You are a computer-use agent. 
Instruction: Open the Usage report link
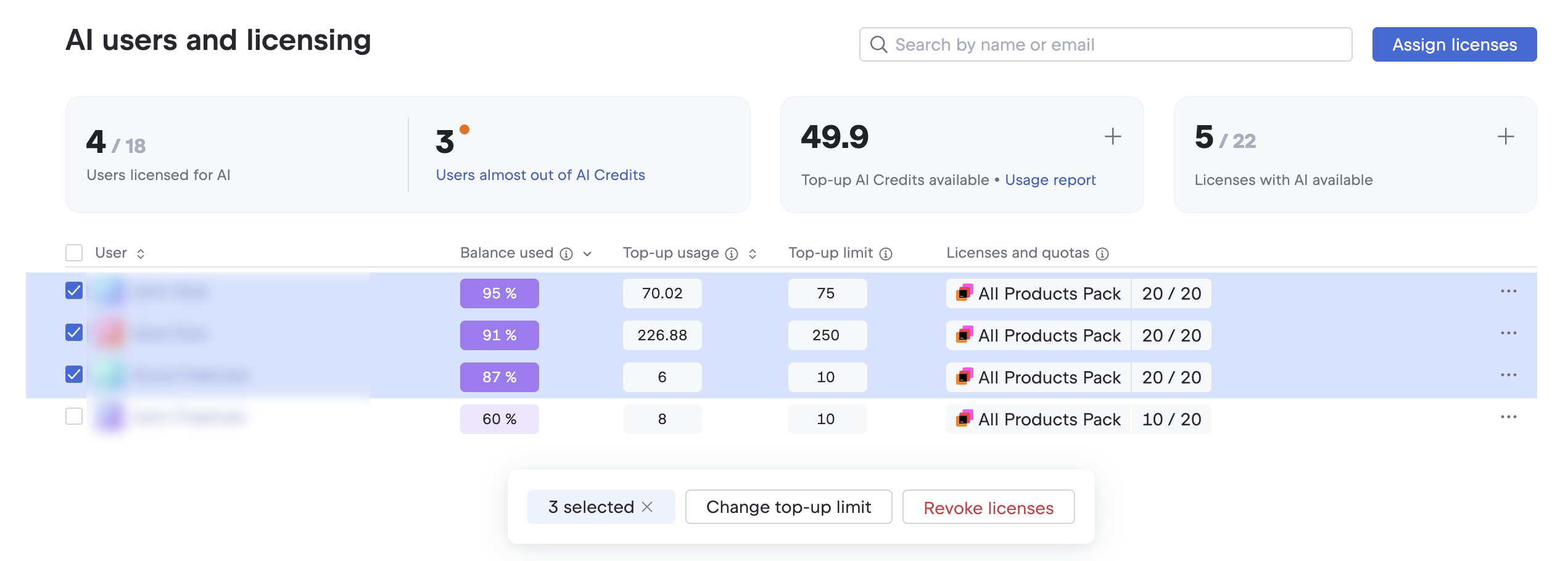click(1050, 179)
